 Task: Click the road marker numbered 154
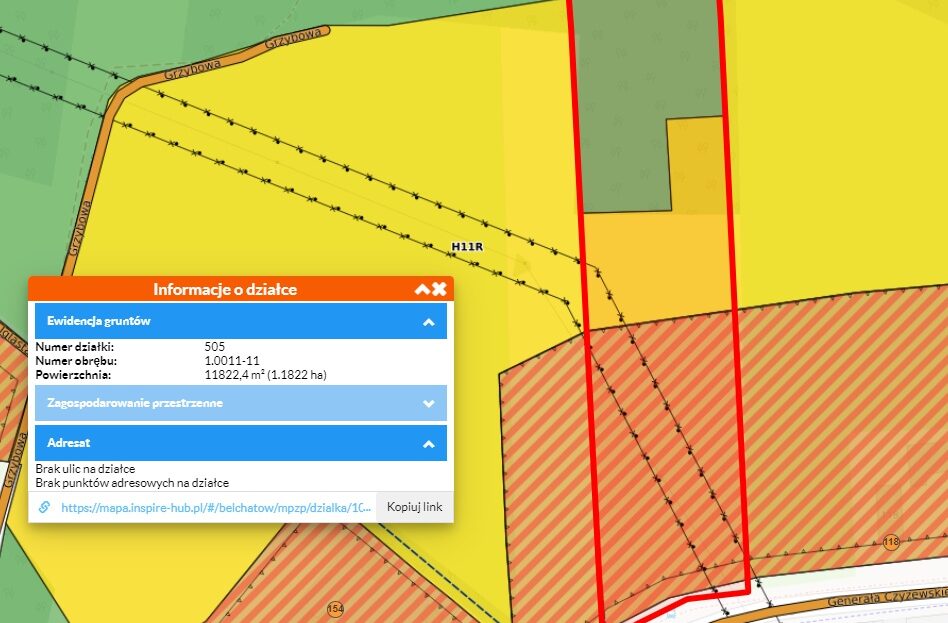335,609
